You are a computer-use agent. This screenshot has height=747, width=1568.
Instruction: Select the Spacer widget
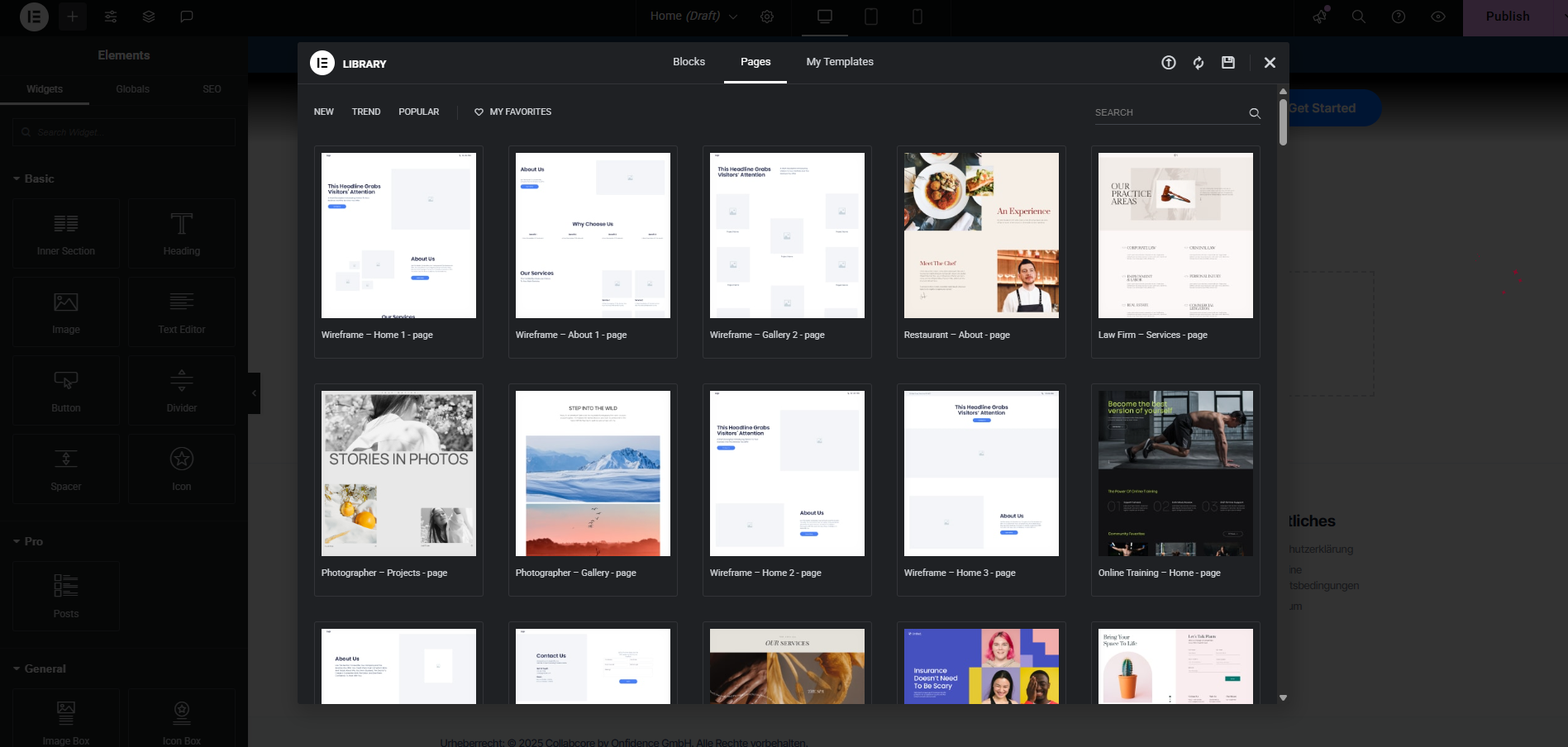click(66, 469)
